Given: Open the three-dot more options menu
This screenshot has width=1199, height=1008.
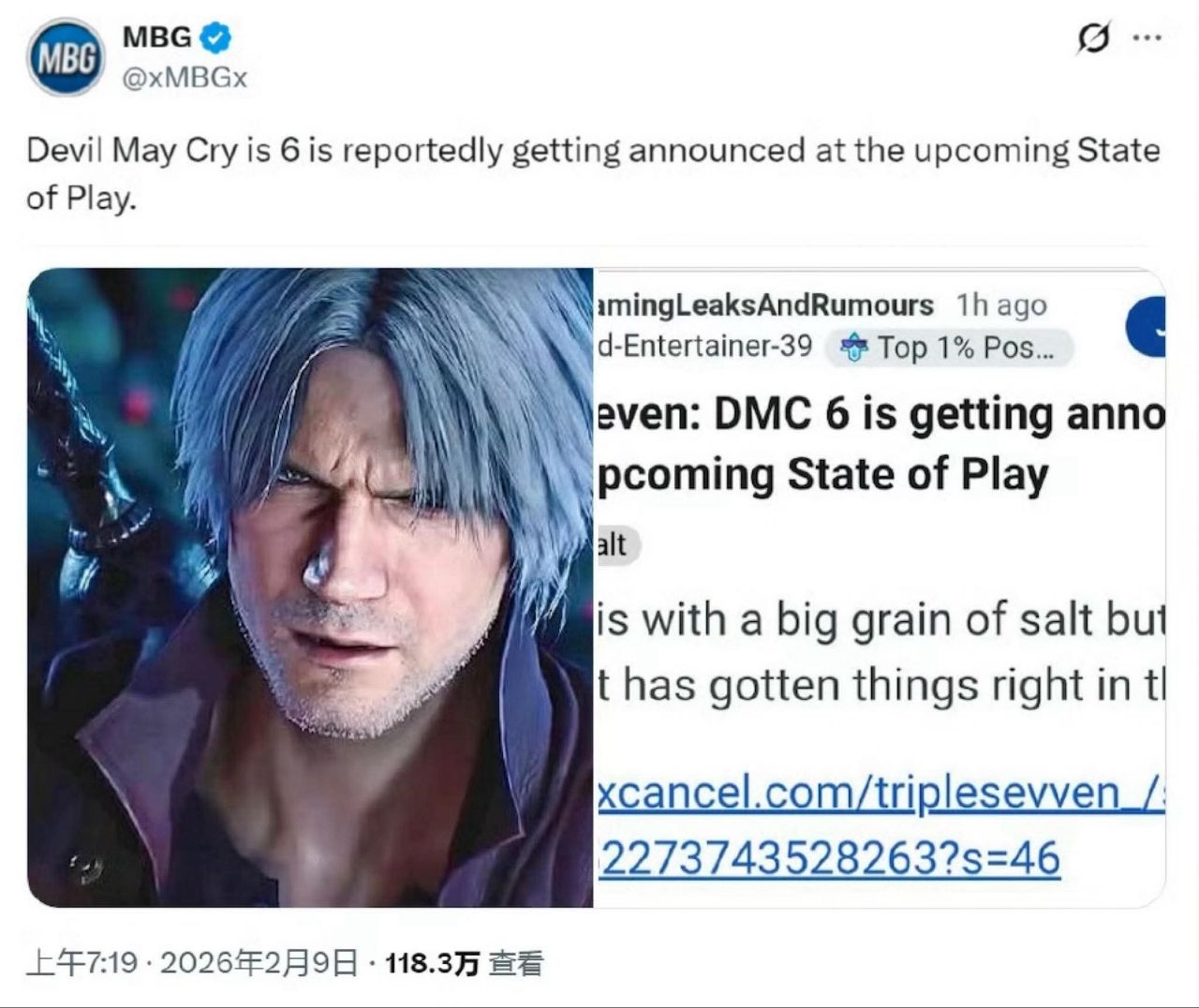Looking at the screenshot, I should 1147,39.
